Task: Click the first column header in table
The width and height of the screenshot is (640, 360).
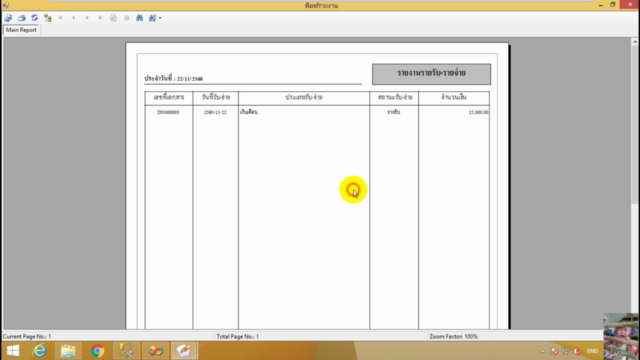Action: pos(169,98)
